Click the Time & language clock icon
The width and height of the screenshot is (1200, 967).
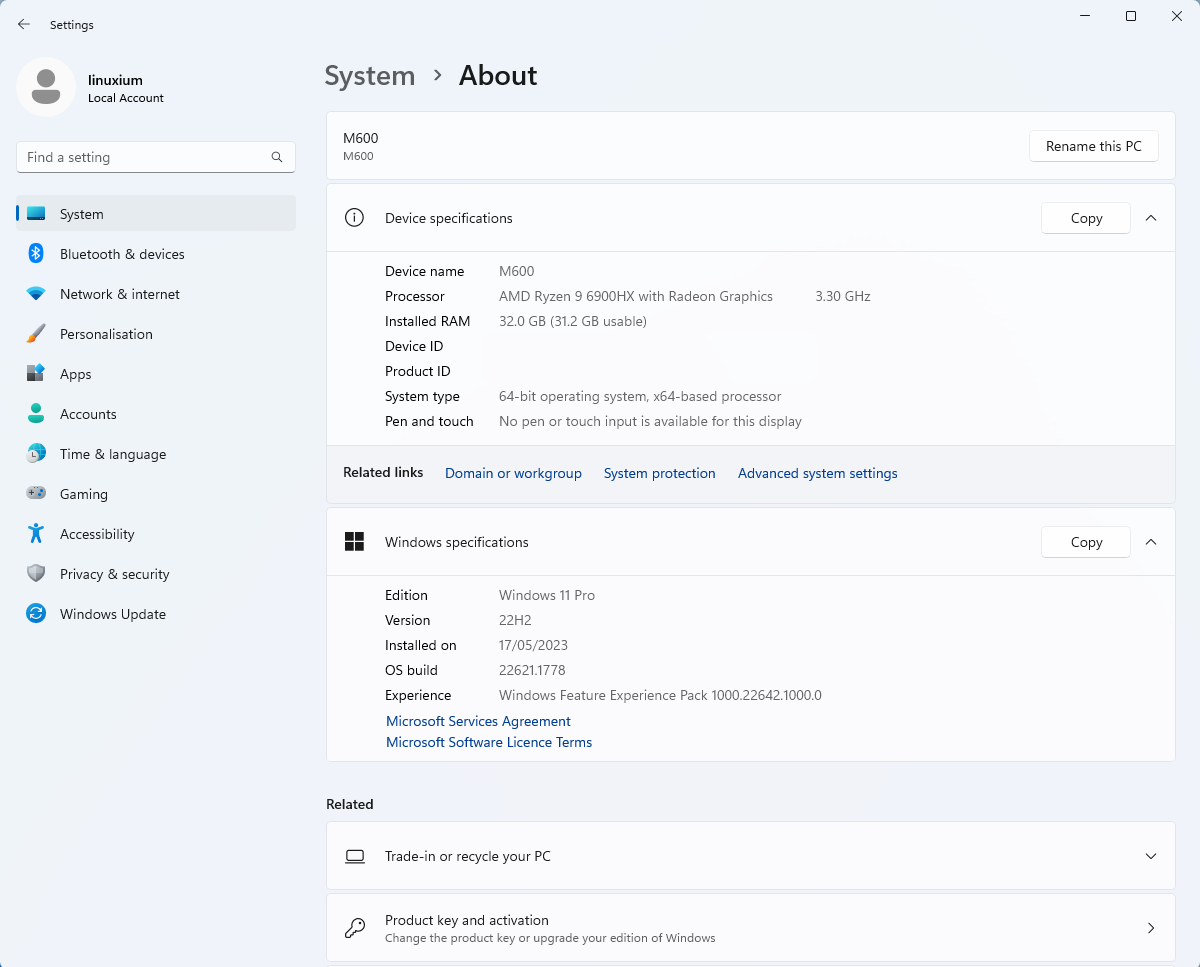[x=36, y=454]
